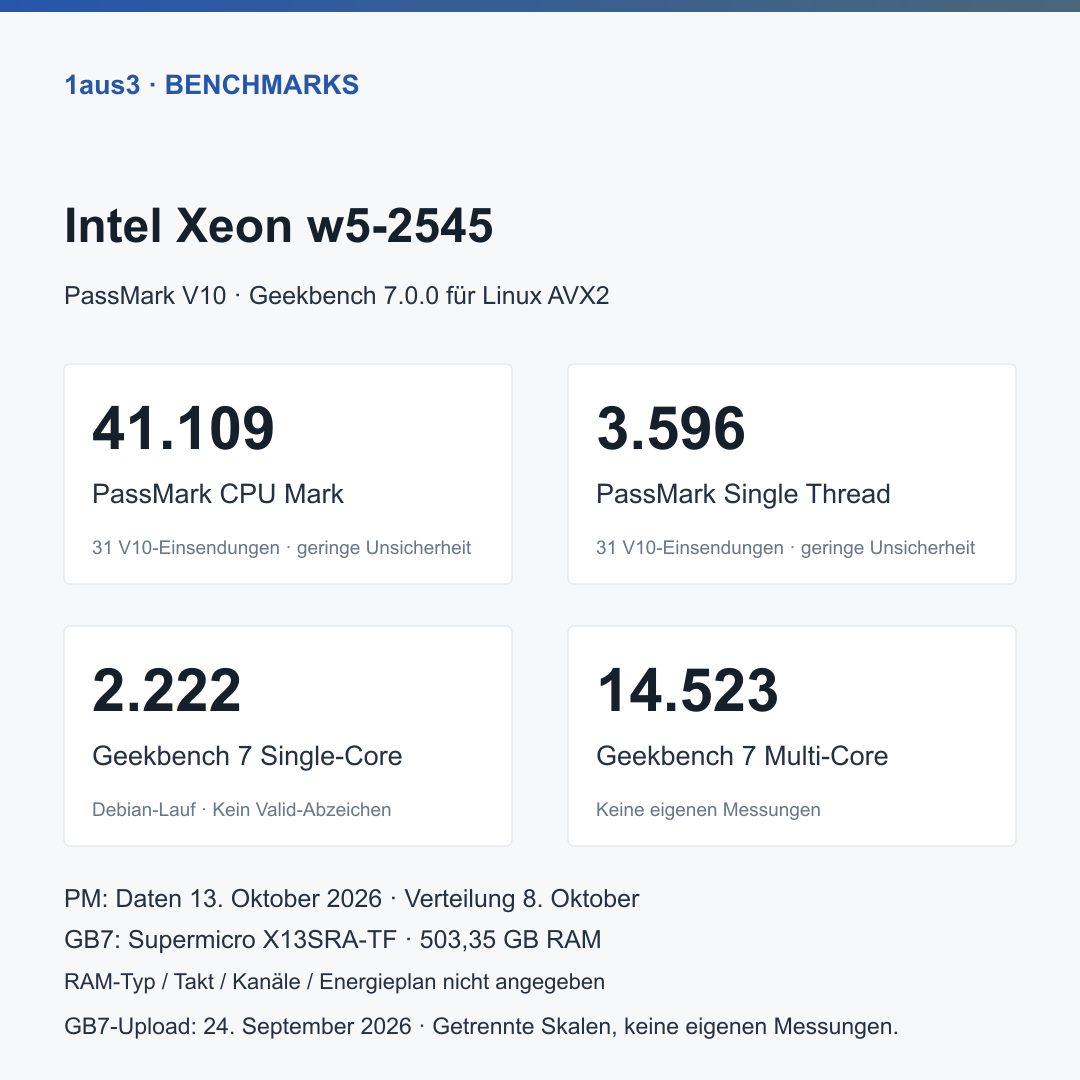Click the 'PassMark Single Thread' label

(x=743, y=494)
